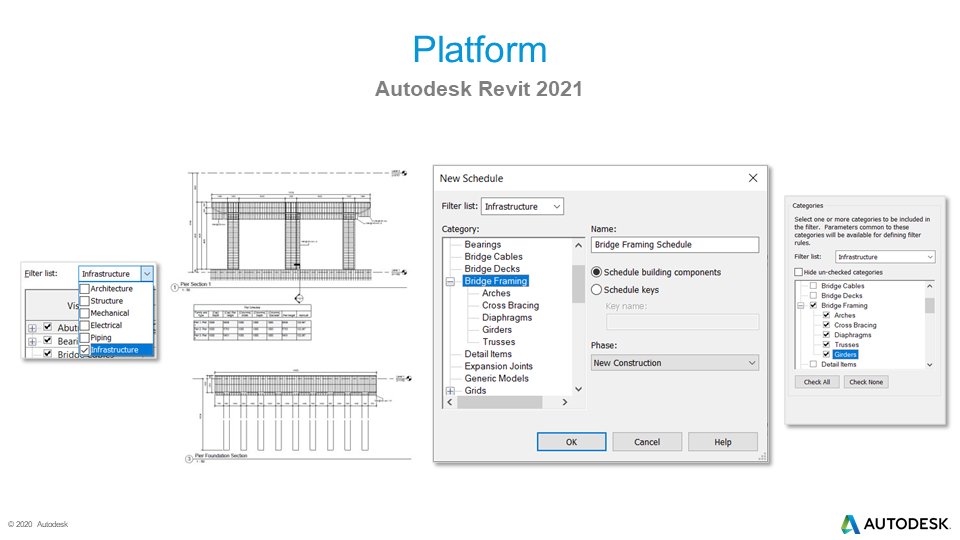
Task: Tick the Architecture filter checkbox
Action: coord(85,289)
